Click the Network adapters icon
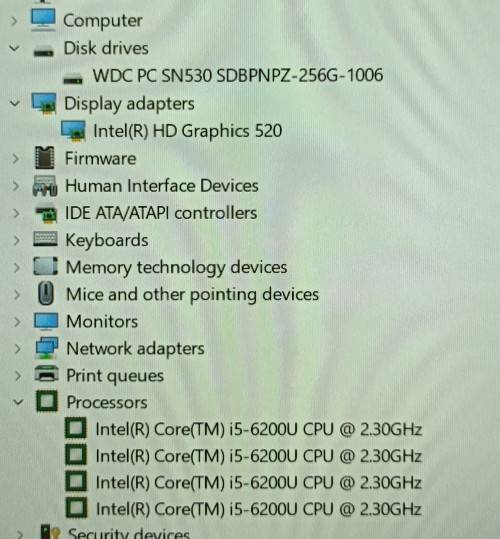 point(46,348)
